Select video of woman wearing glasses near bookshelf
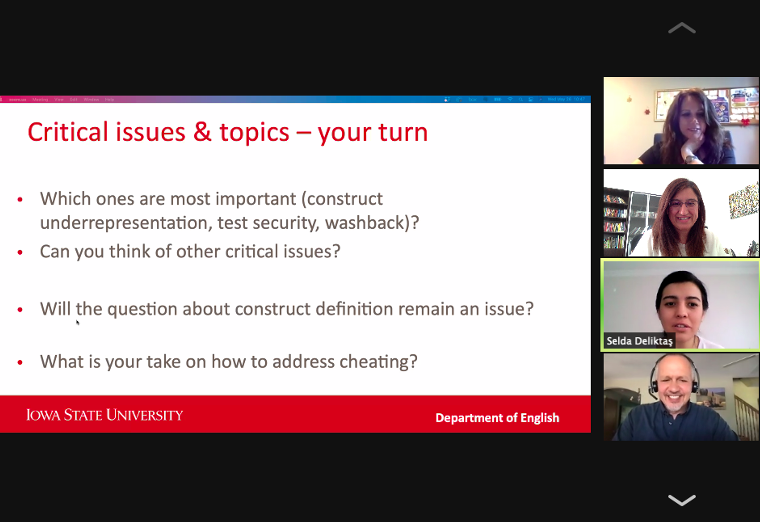Viewport: 760px width, 522px height. (681, 212)
